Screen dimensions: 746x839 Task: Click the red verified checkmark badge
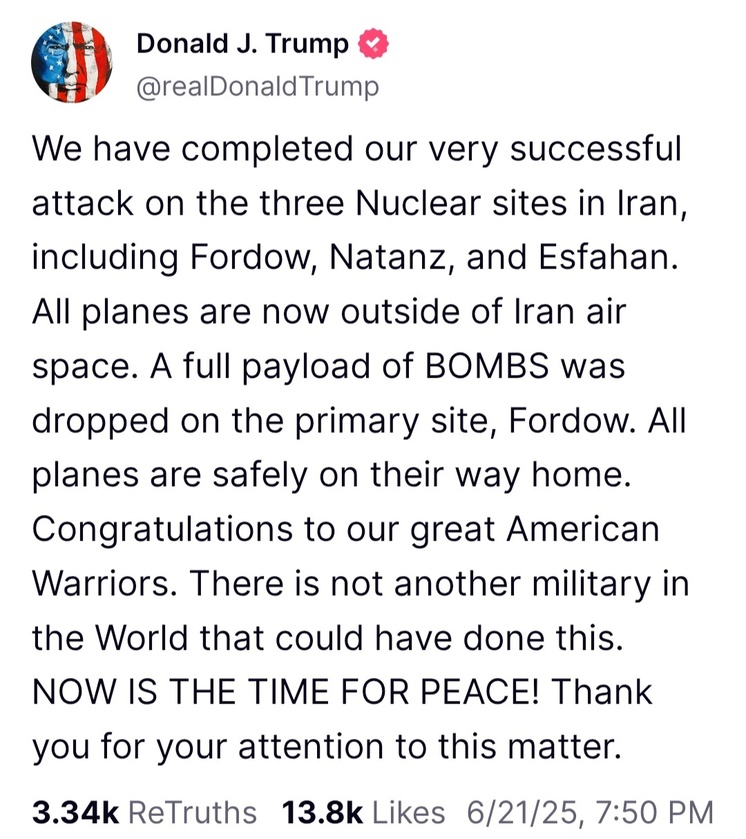(x=373, y=44)
